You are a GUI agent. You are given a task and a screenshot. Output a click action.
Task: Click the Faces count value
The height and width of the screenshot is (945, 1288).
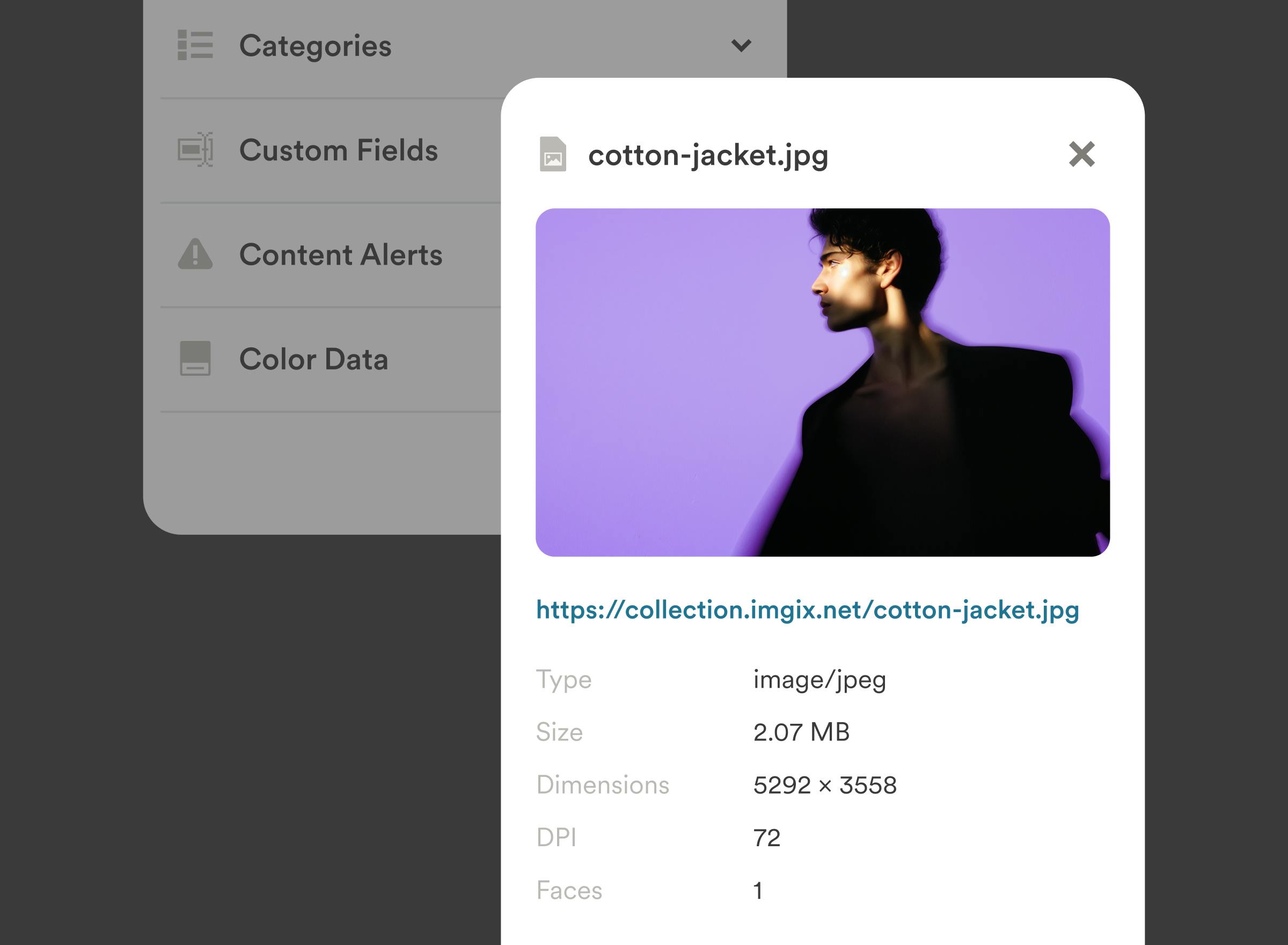tap(757, 891)
